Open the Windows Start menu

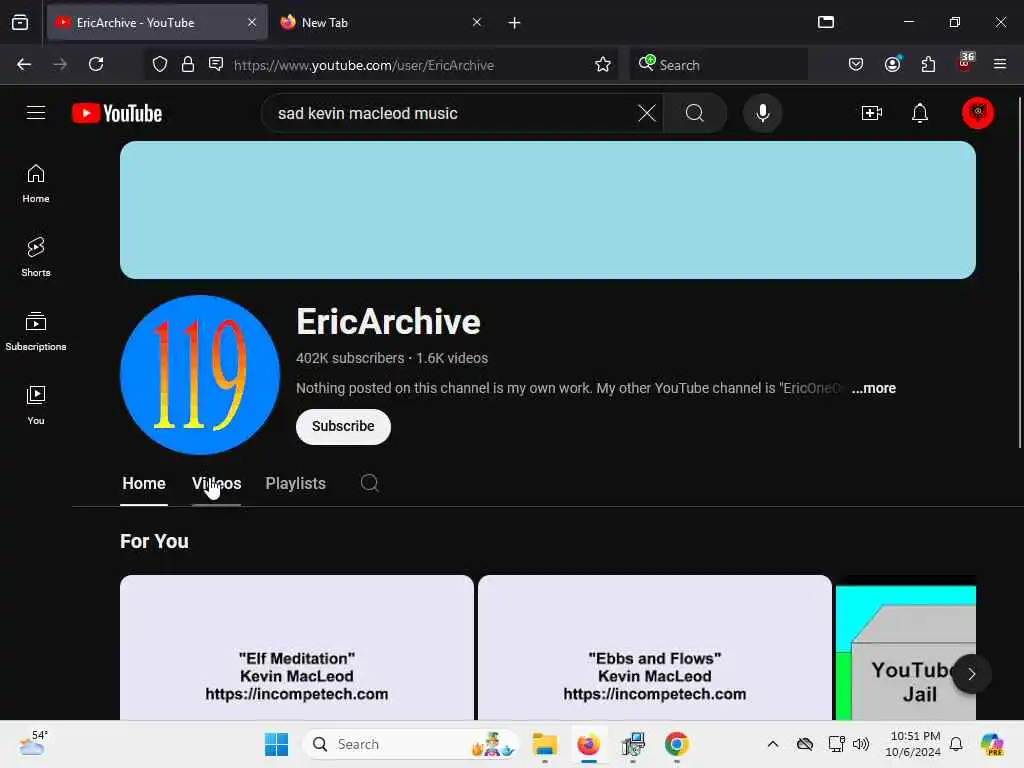[x=276, y=744]
